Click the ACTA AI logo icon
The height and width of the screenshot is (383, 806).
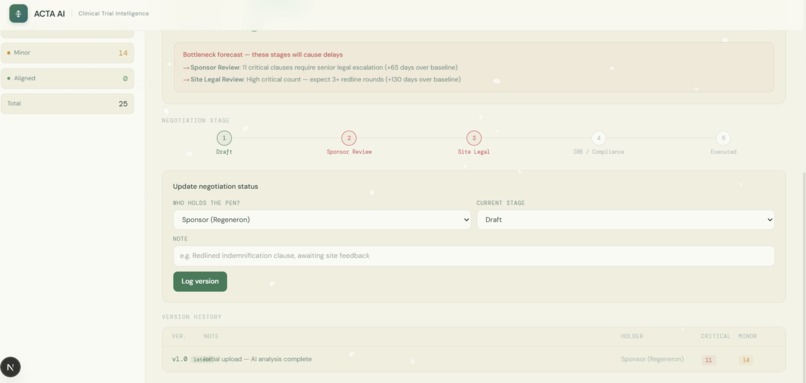[x=19, y=13]
